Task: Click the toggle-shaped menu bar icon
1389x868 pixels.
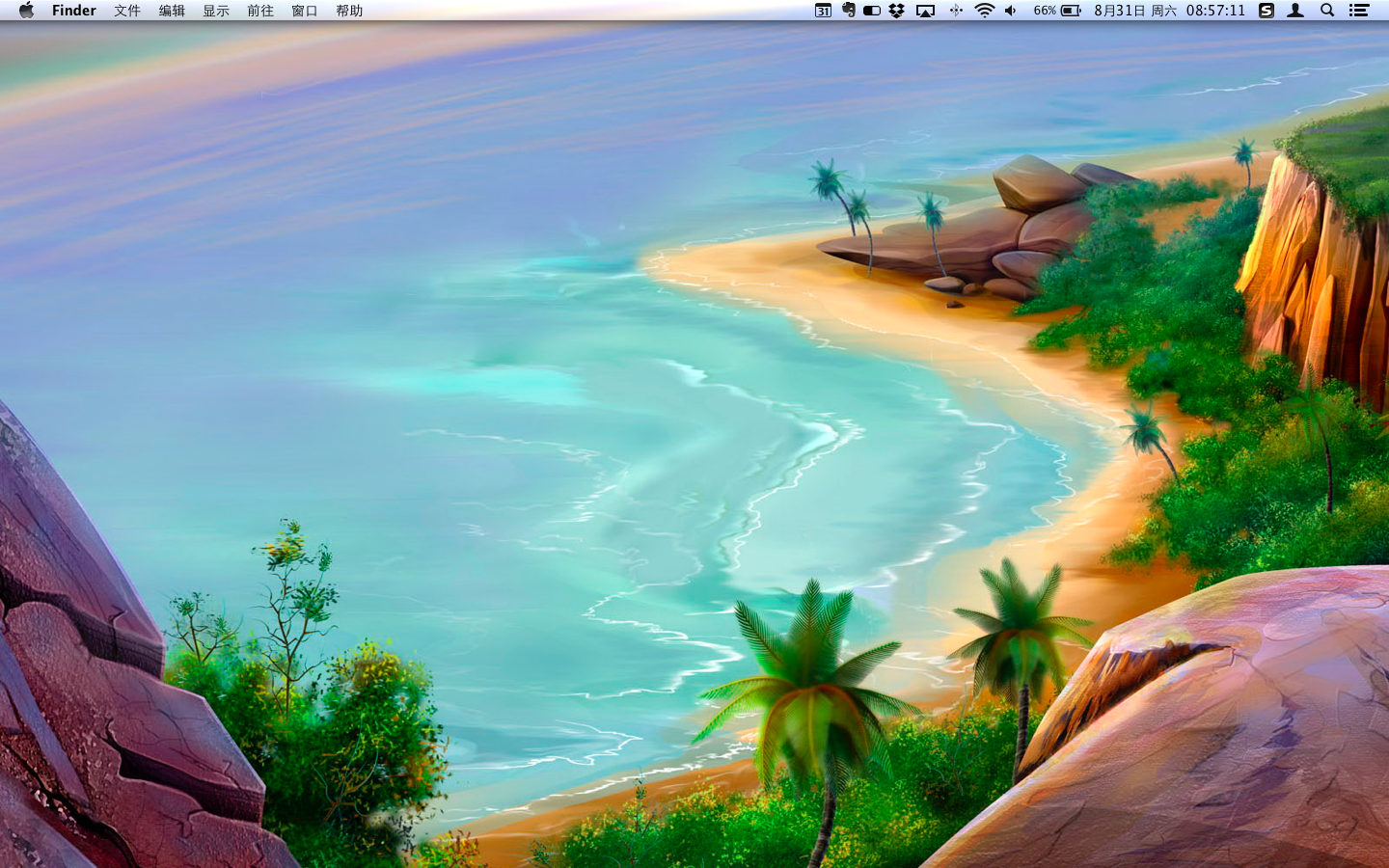Action: 872,11
